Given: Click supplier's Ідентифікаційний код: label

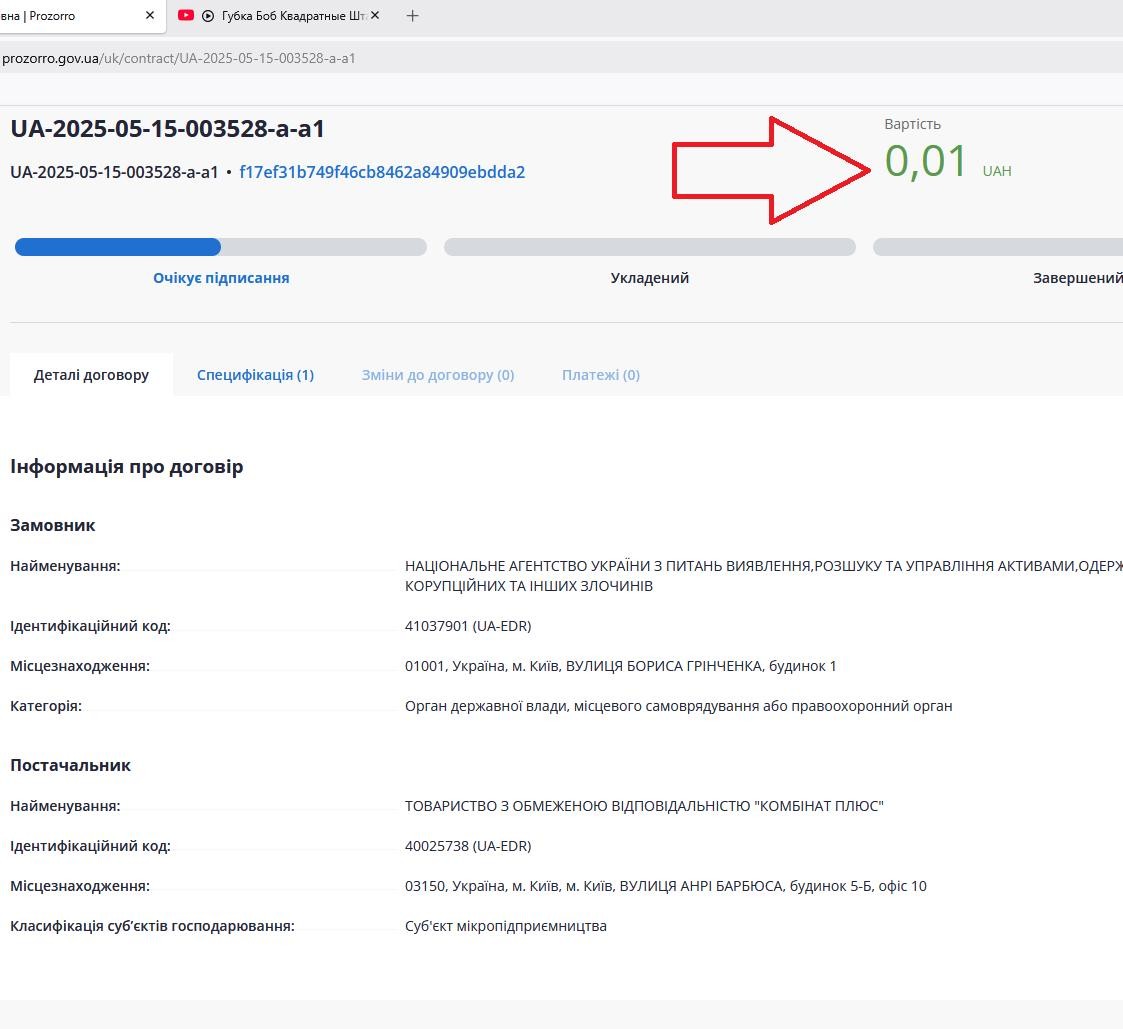Looking at the screenshot, I should tap(90, 846).
